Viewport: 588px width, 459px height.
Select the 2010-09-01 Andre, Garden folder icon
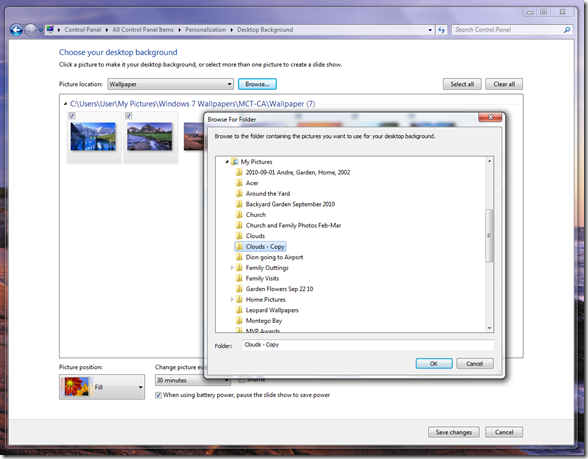point(239,172)
